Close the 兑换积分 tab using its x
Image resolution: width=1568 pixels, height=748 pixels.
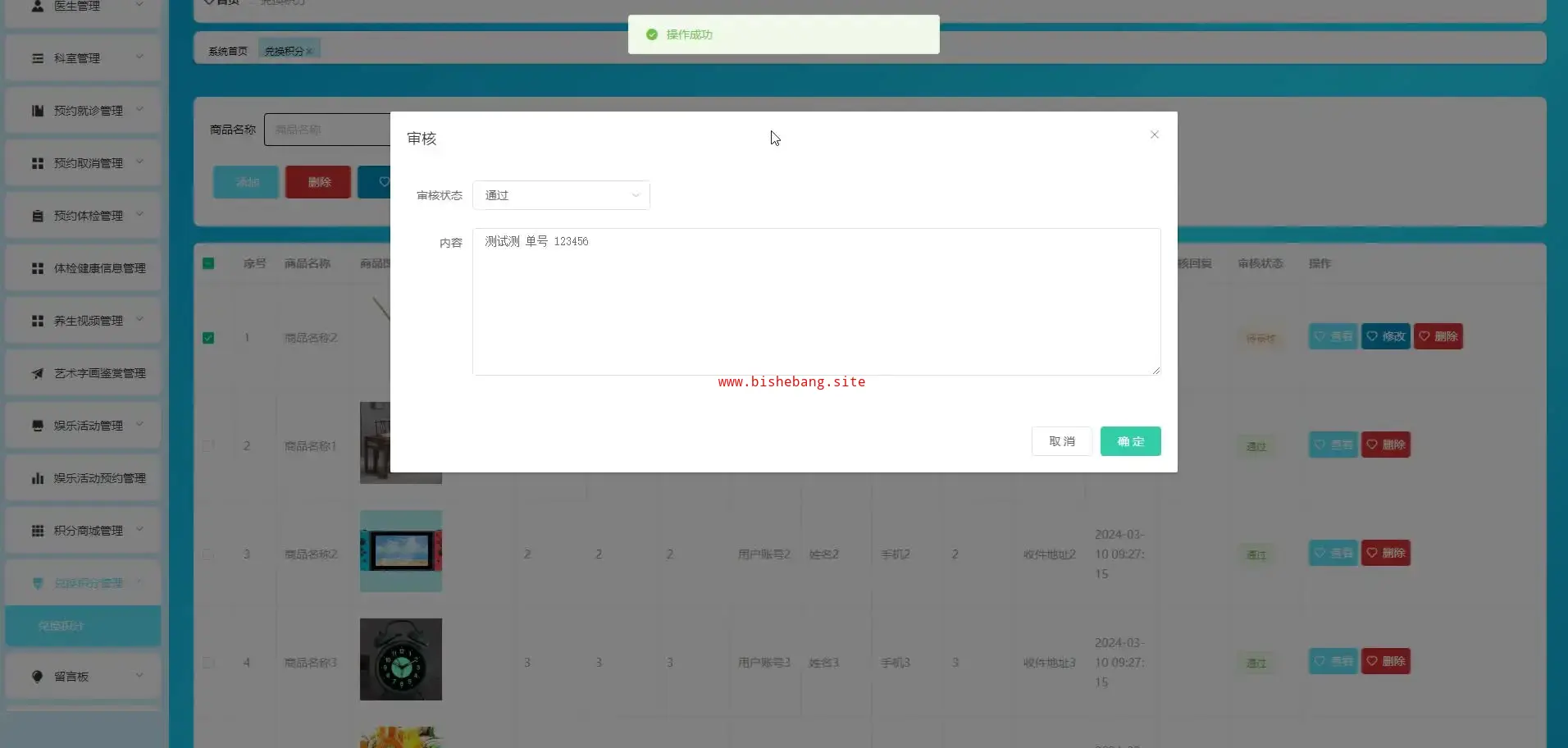point(309,52)
